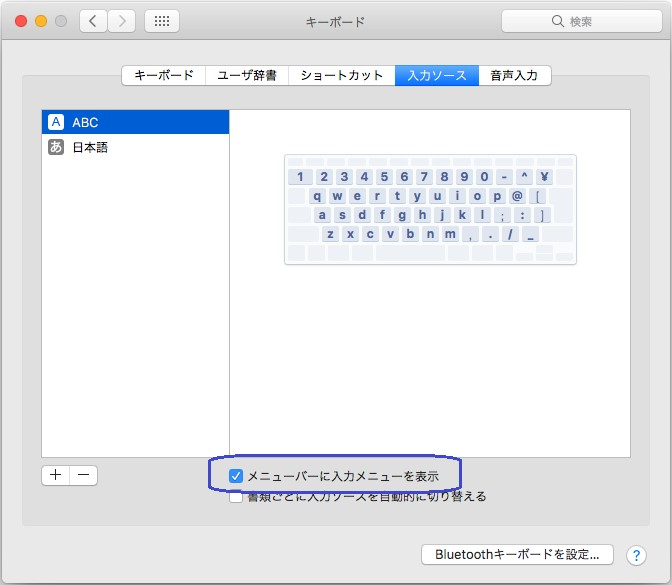The height and width of the screenshot is (585, 672).
Task: Select 日本語 in the input source list
Action: [x=90, y=147]
